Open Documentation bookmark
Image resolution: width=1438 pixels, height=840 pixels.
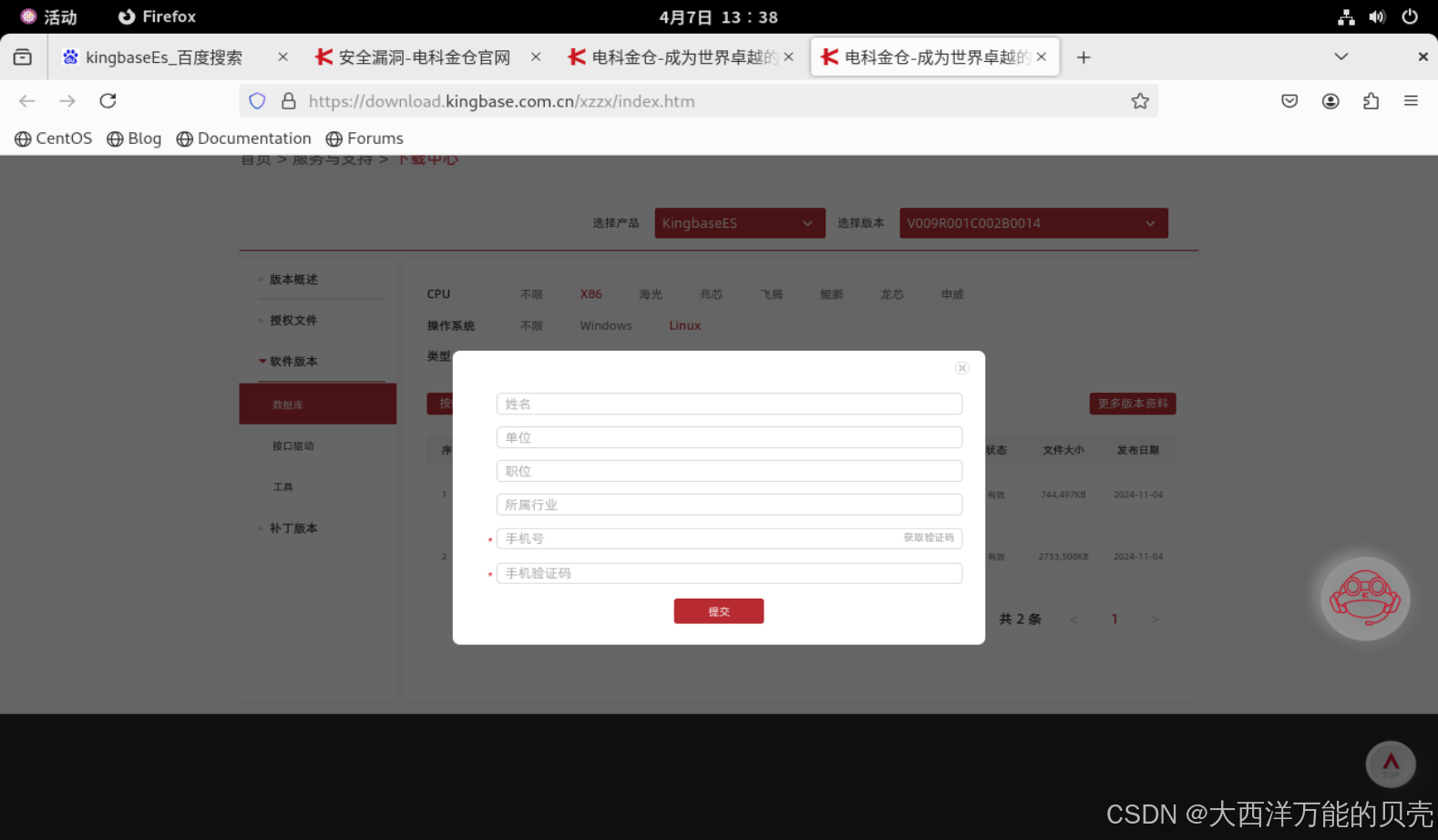(244, 138)
